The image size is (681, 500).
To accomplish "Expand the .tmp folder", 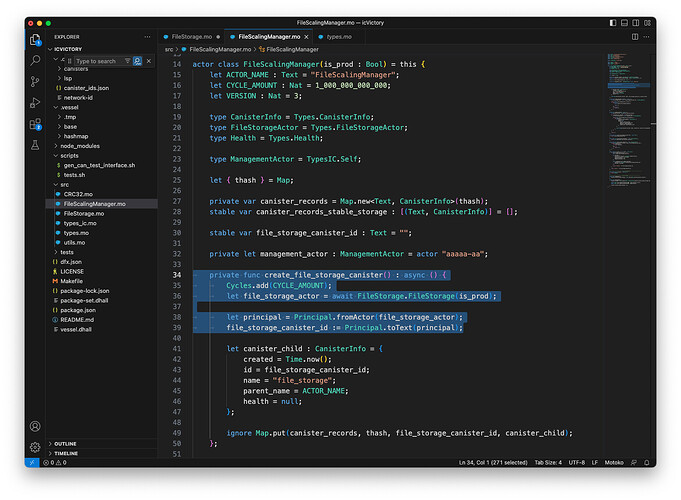I will tap(70, 117).
